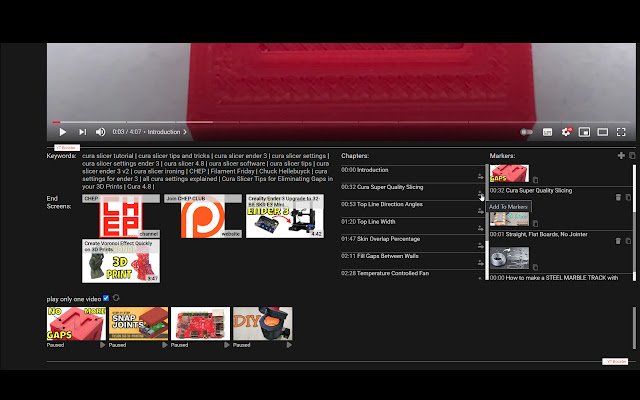640x400 pixels.
Task: Click the Markers list scrollbar
Action: coord(634,222)
